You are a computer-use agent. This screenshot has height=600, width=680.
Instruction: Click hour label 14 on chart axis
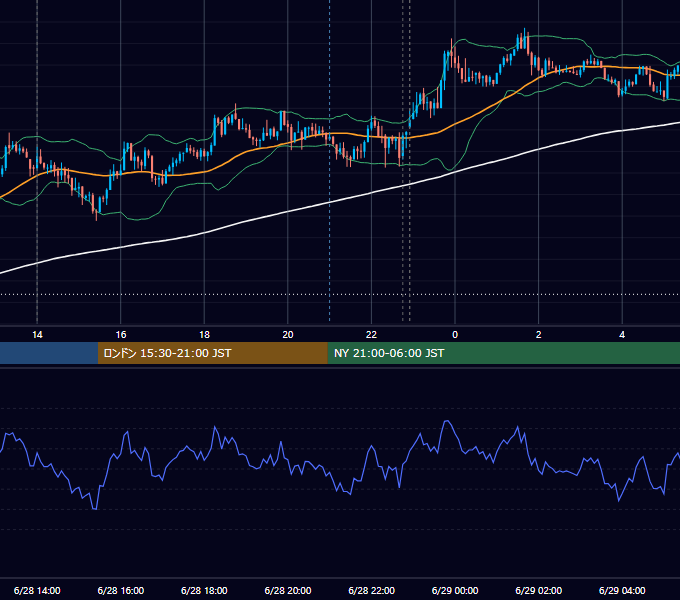pos(37,335)
